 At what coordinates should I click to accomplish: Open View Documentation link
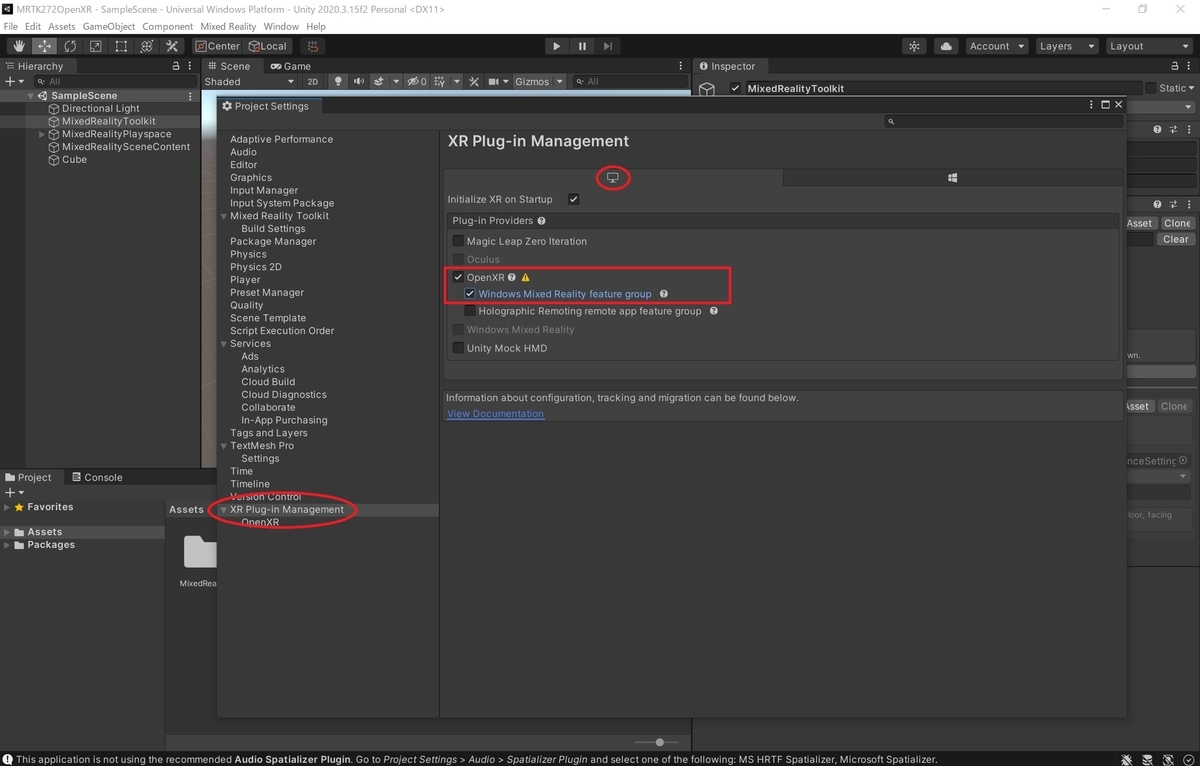click(496, 413)
